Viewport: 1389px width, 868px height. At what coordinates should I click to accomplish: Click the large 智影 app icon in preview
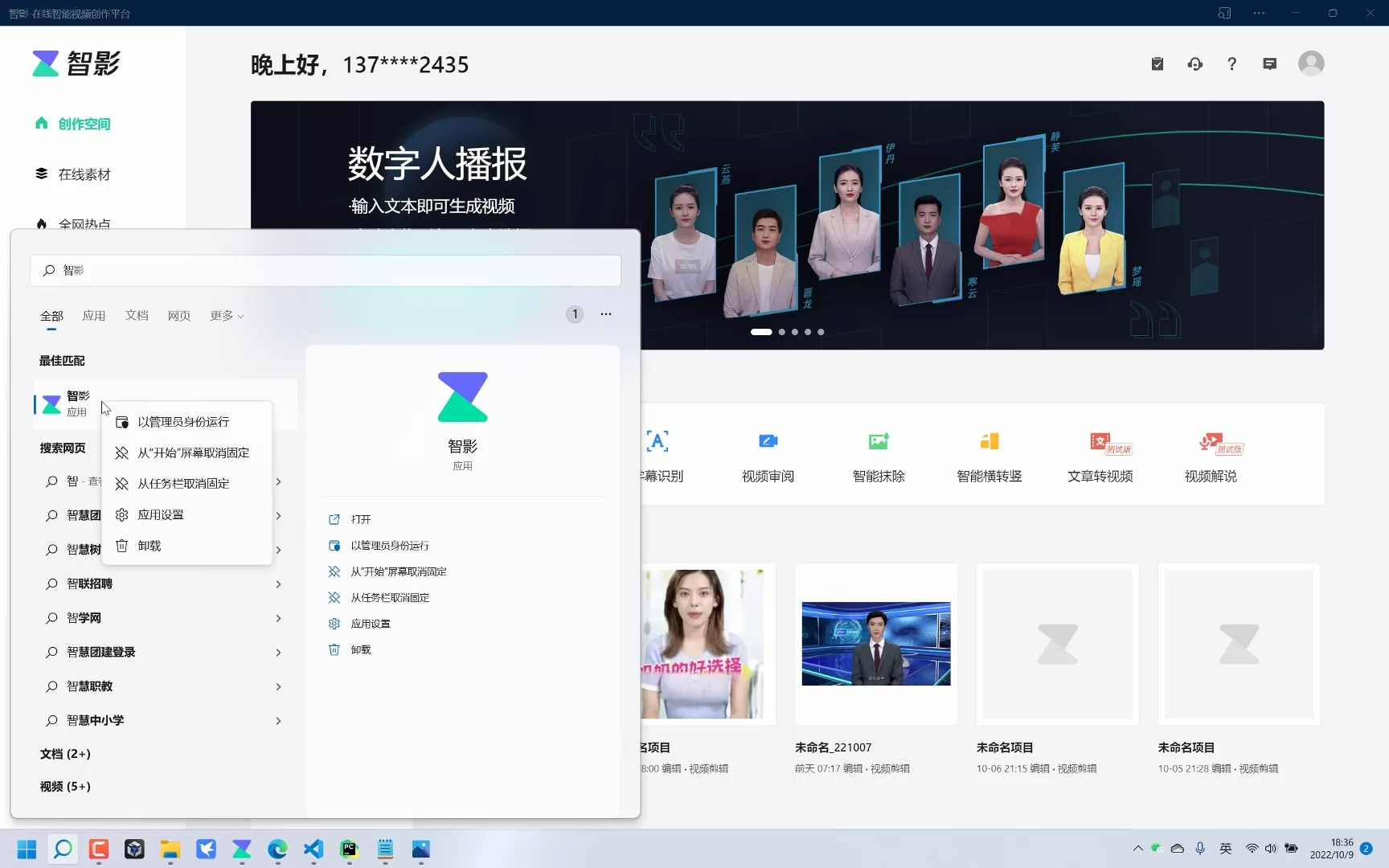pos(462,397)
